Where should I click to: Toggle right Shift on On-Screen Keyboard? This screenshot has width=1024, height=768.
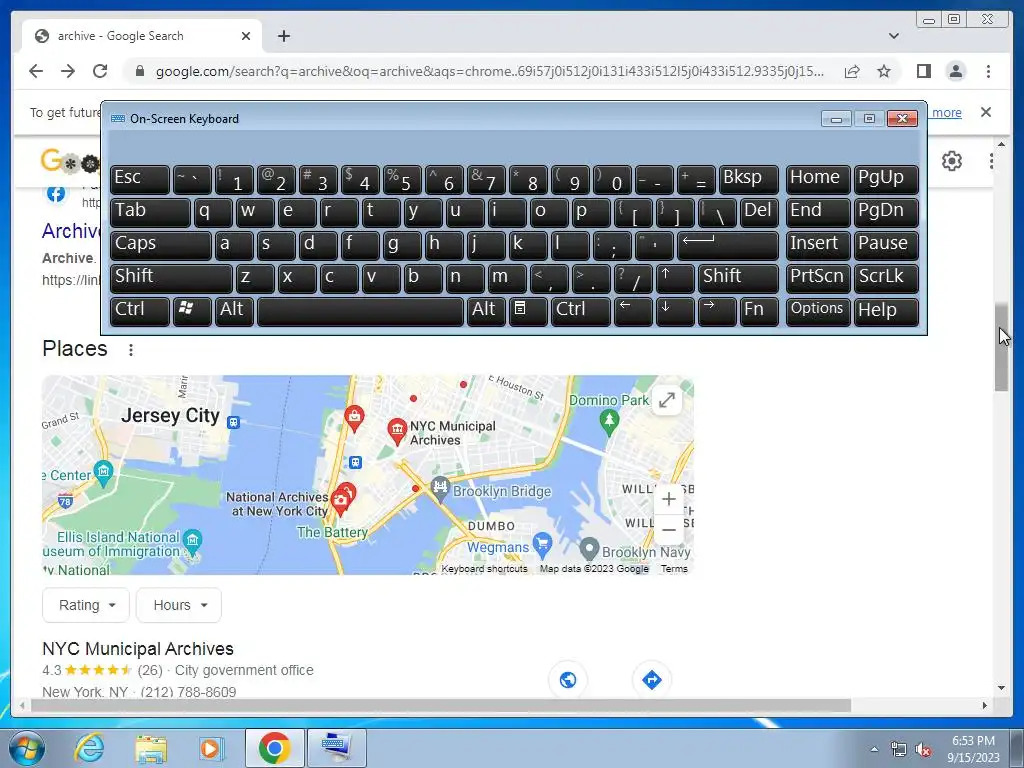click(x=738, y=278)
